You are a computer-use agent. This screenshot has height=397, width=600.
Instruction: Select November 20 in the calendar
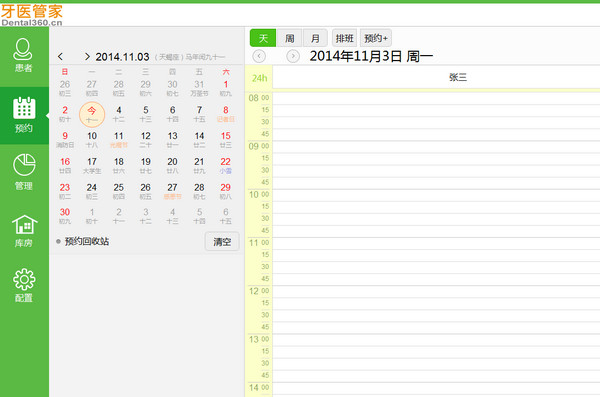coord(172,165)
